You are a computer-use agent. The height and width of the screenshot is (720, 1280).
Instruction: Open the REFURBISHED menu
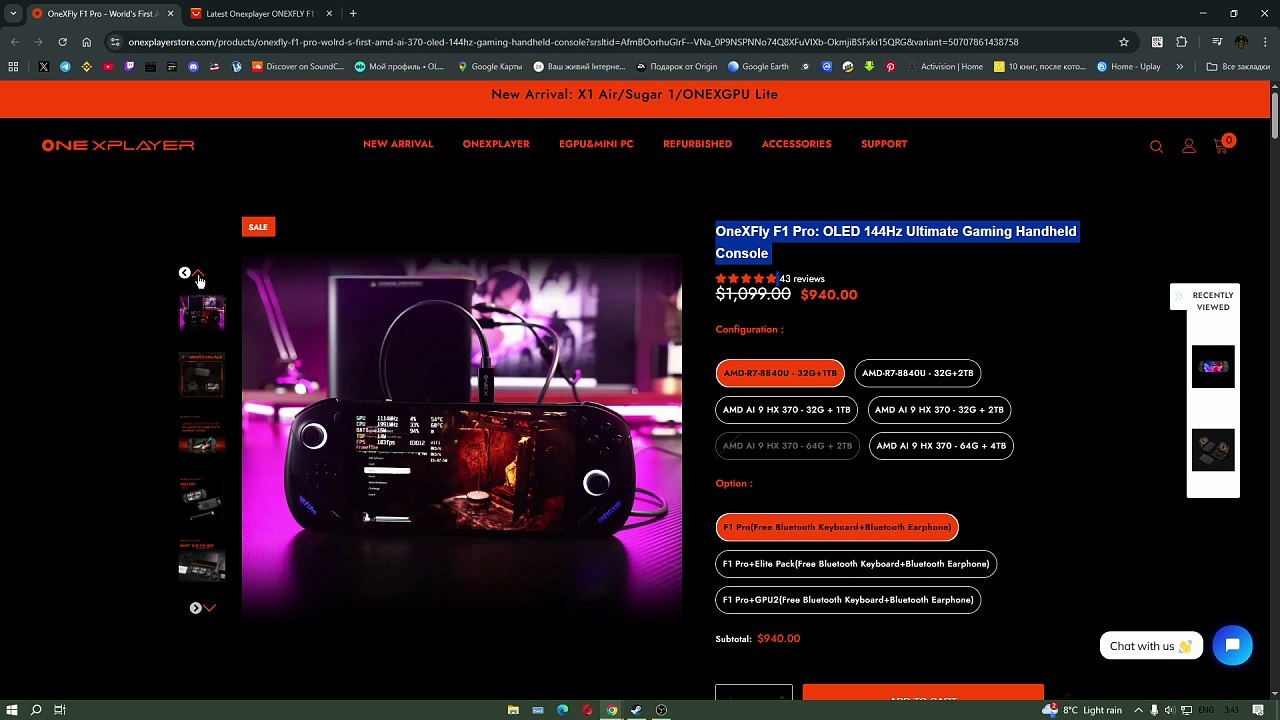(697, 144)
